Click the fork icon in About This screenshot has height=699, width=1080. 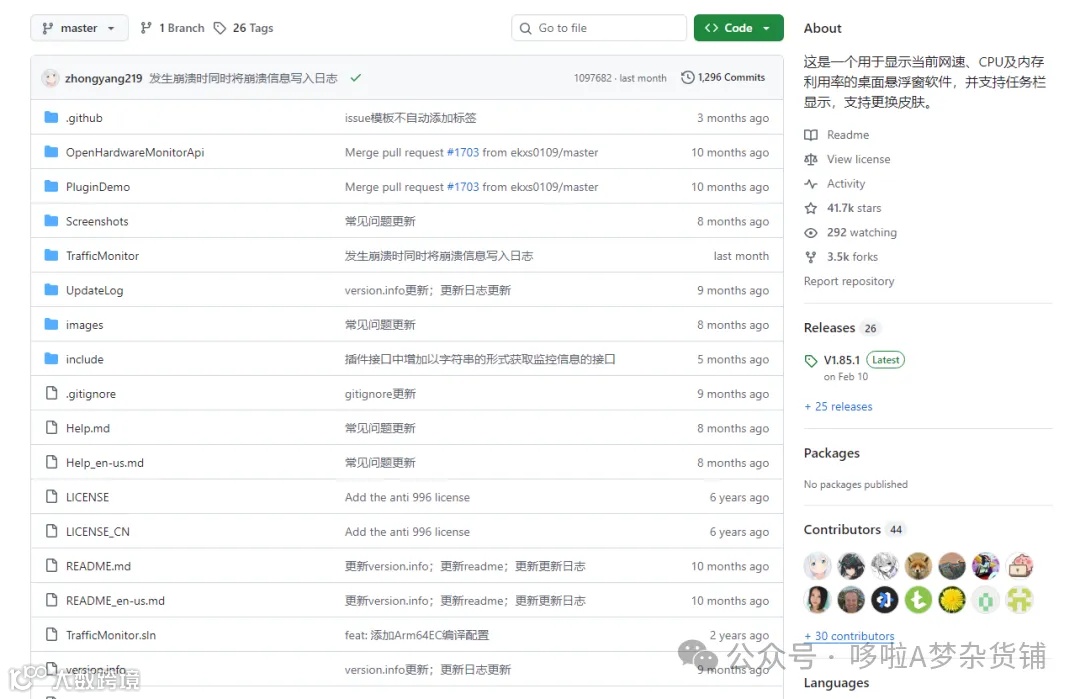click(x=811, y=257)
